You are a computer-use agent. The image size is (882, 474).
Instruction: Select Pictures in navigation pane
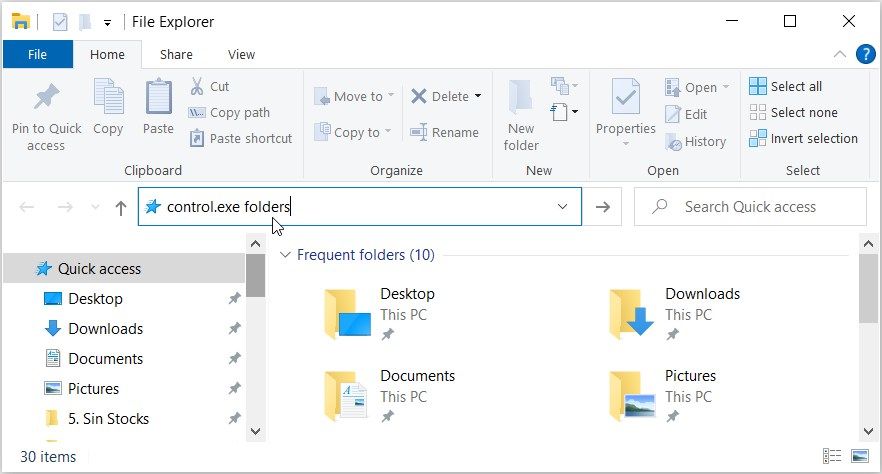(x=93, y=389)
